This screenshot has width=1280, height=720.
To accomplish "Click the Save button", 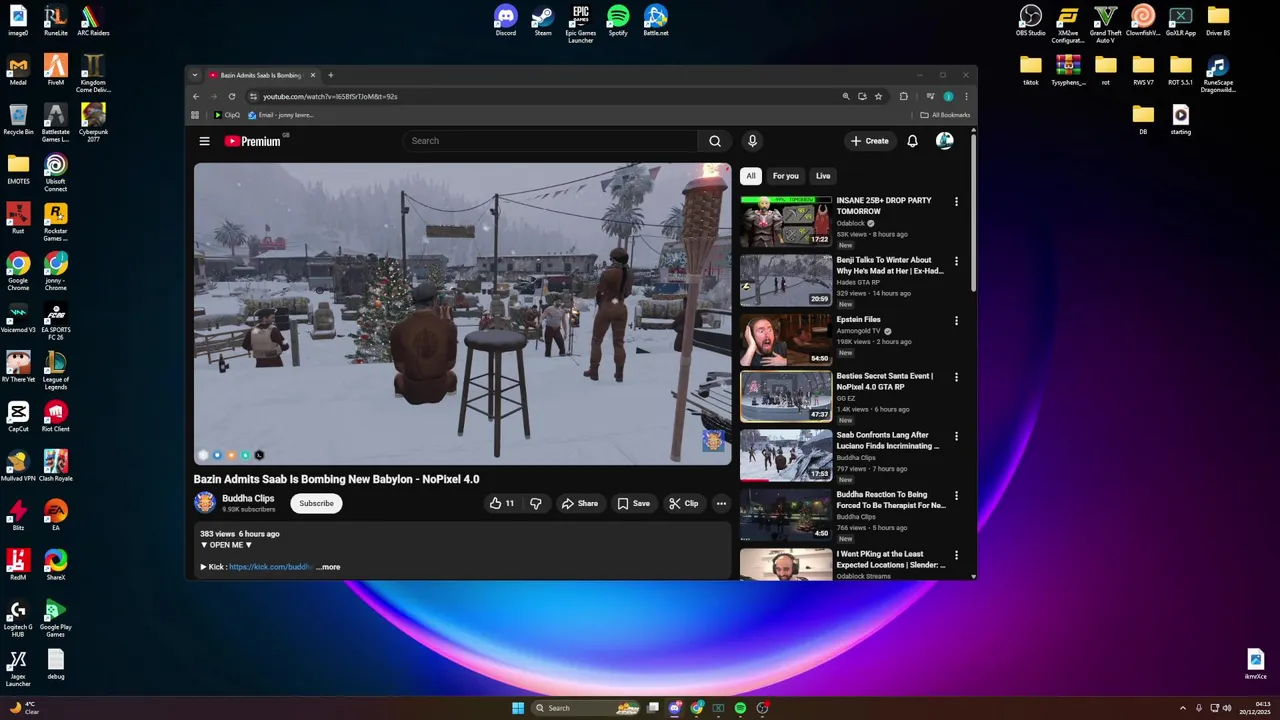I will 634,503.
